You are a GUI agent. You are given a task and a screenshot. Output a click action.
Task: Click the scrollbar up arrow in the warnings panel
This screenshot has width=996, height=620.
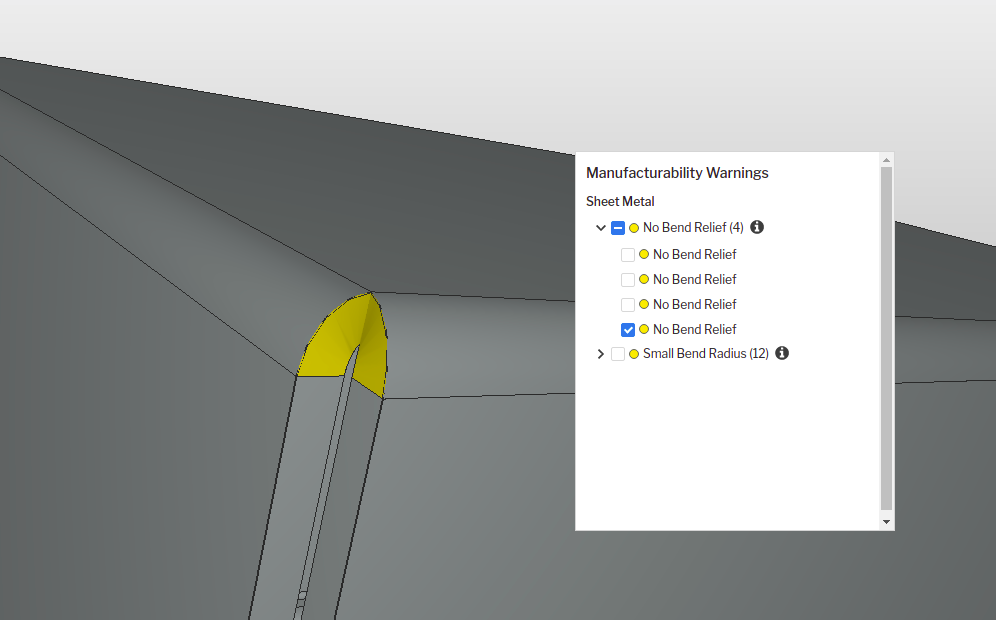click(886, 159)
